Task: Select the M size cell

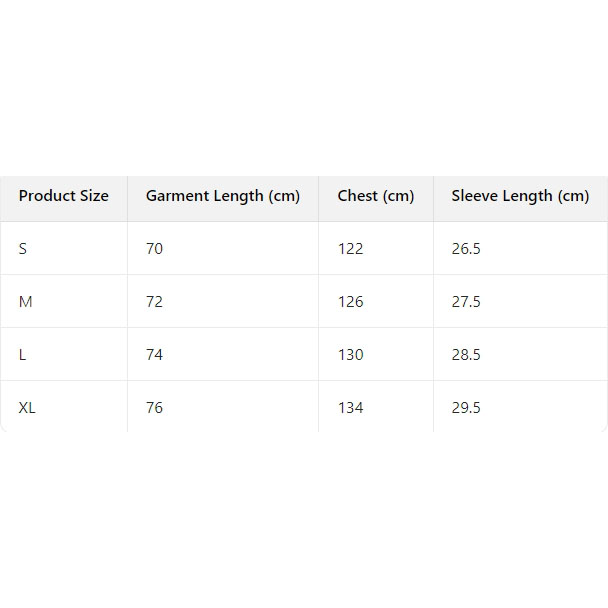Action: [26, 302]
